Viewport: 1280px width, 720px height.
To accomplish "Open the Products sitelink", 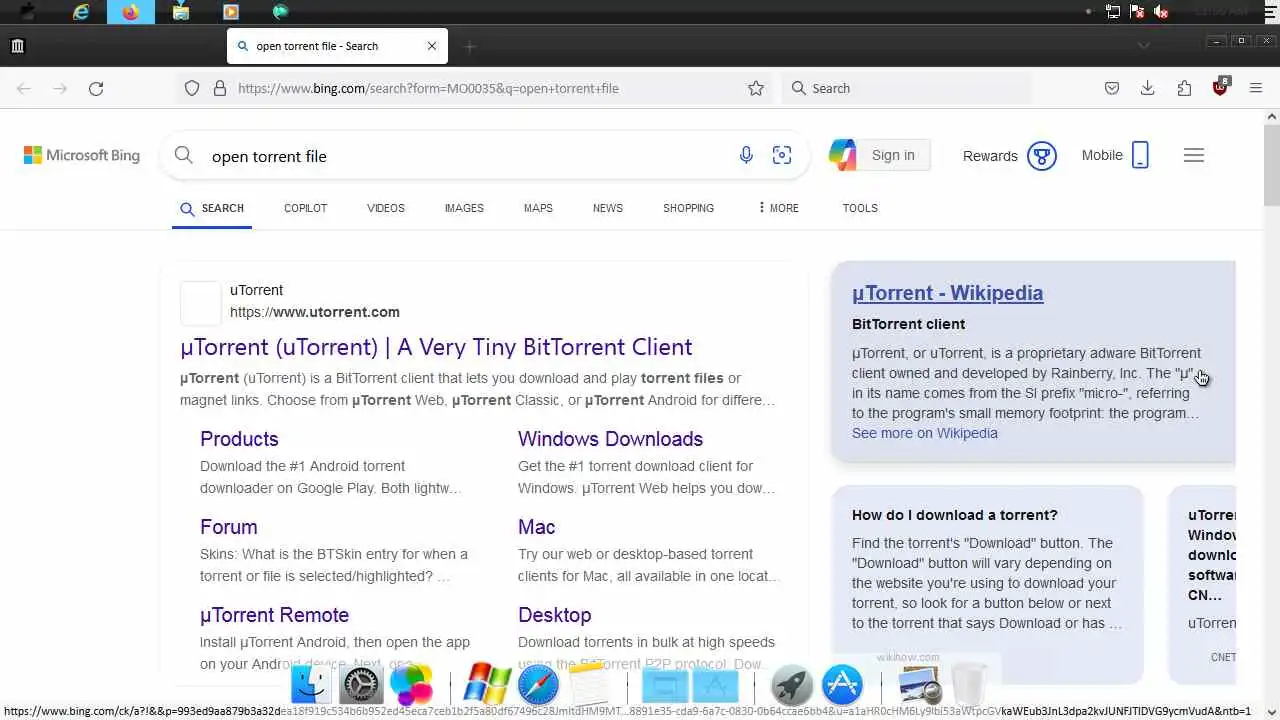I will (239, 439).
